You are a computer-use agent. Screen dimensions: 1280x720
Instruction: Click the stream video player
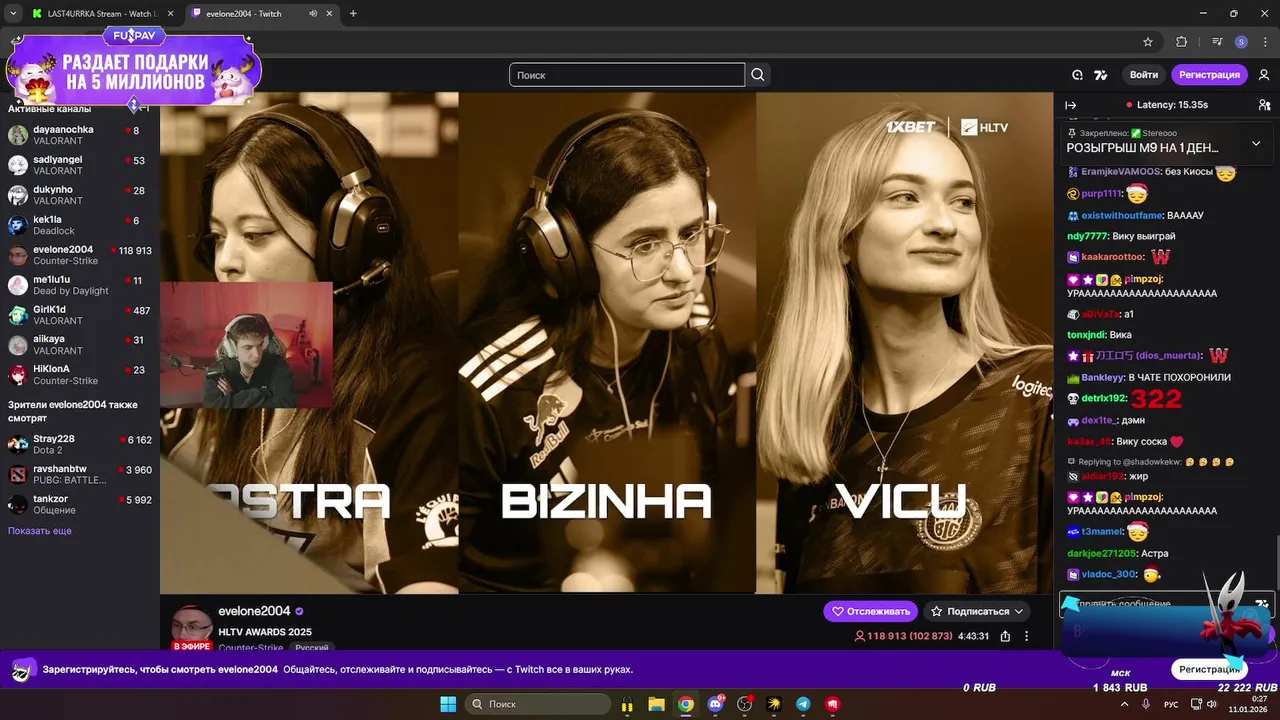pyautogui.click(x=607, y=343)
